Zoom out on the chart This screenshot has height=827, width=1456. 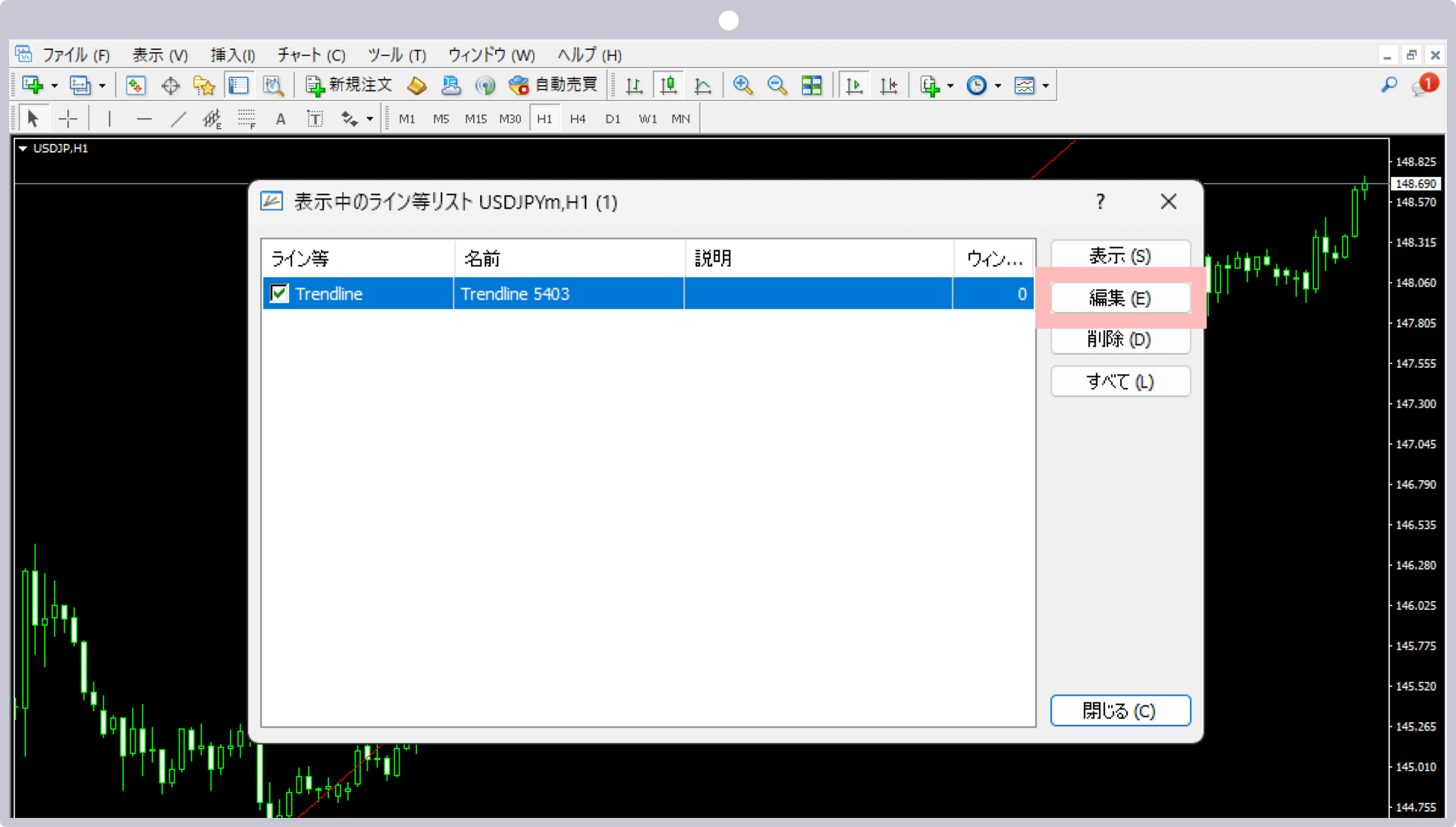coord(777,85)
